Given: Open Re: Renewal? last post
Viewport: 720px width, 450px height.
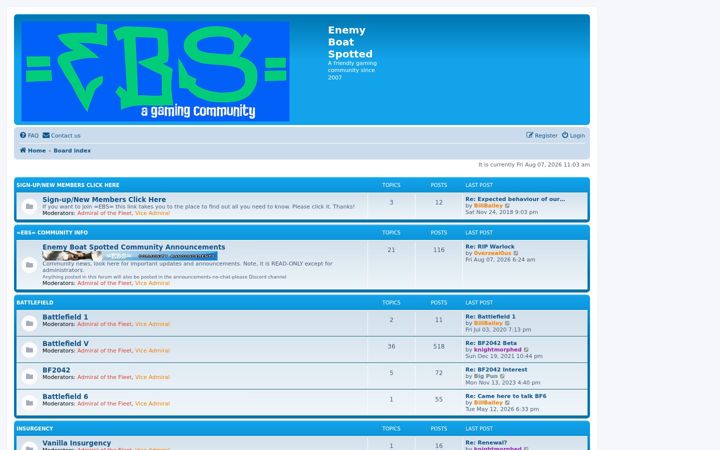Looking at the screenshot, I should tap(486, 443).
